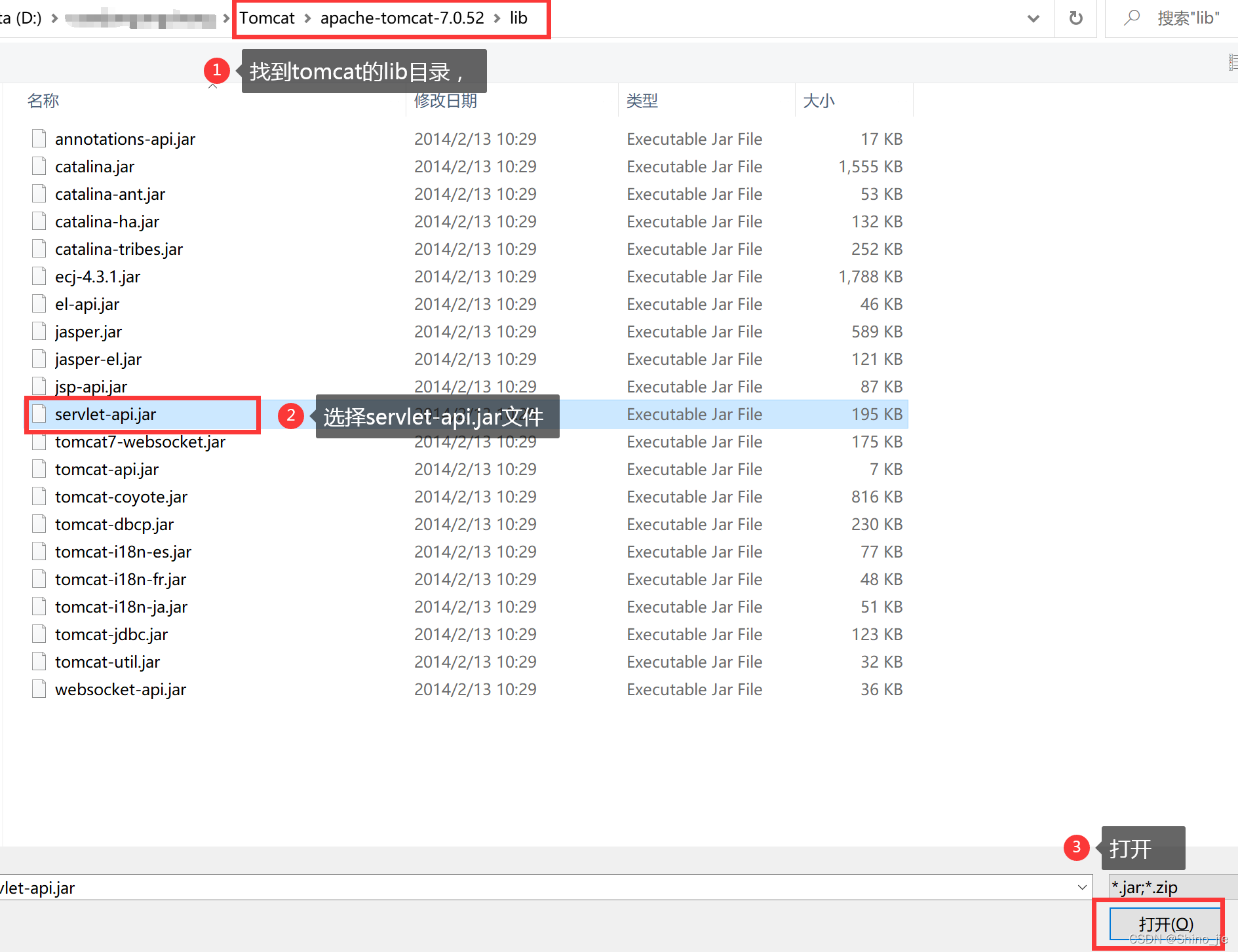The height and width of the screenshot is (952, 1238).
Task: Open the address bar history dropdown chevron
Action: tap(1034, 18)
